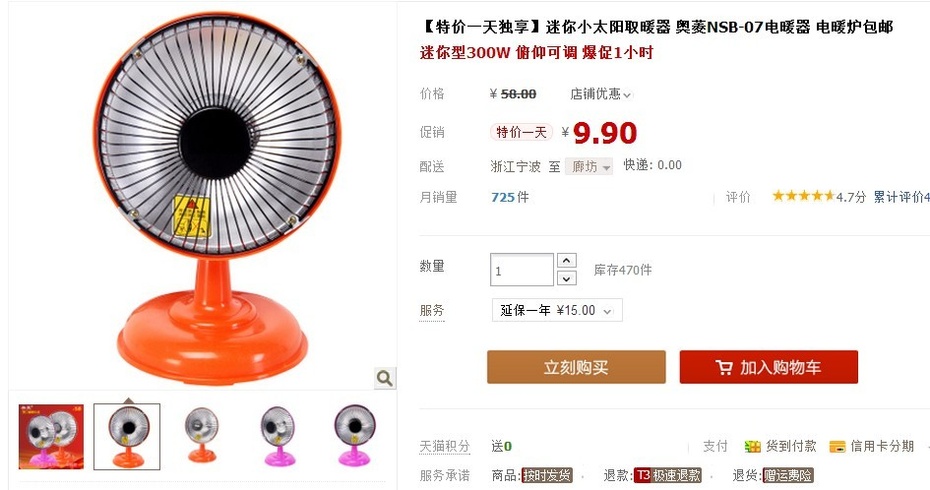This screenshot has width=930, height=490.
Task: Open the 延保一年 ¥15.00 service dropdown
Action: pos(557,310)
